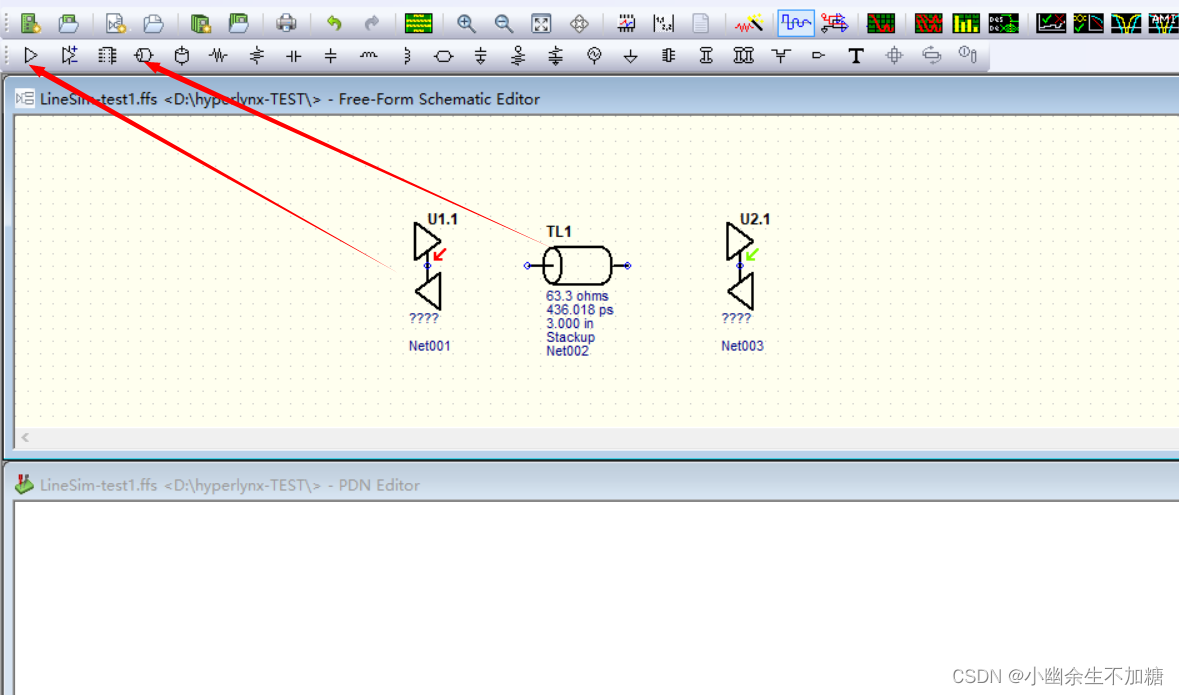
Task: Select the add inductor tool
Action: pyautogui.click(x=368, y=55)
